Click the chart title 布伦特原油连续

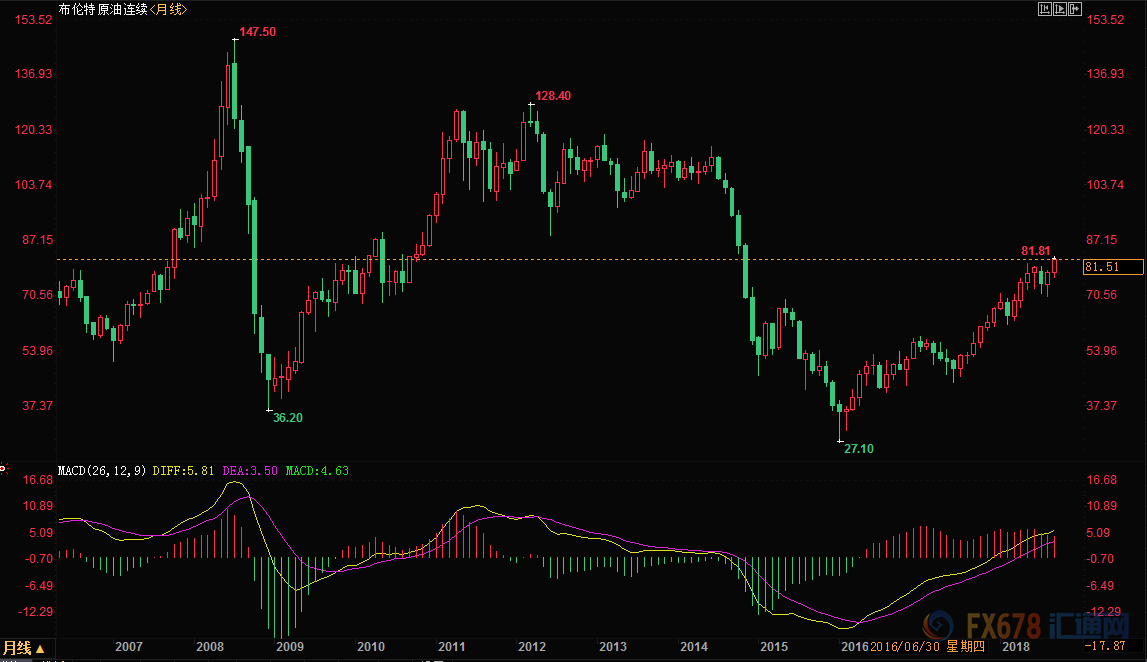[103, 9]
